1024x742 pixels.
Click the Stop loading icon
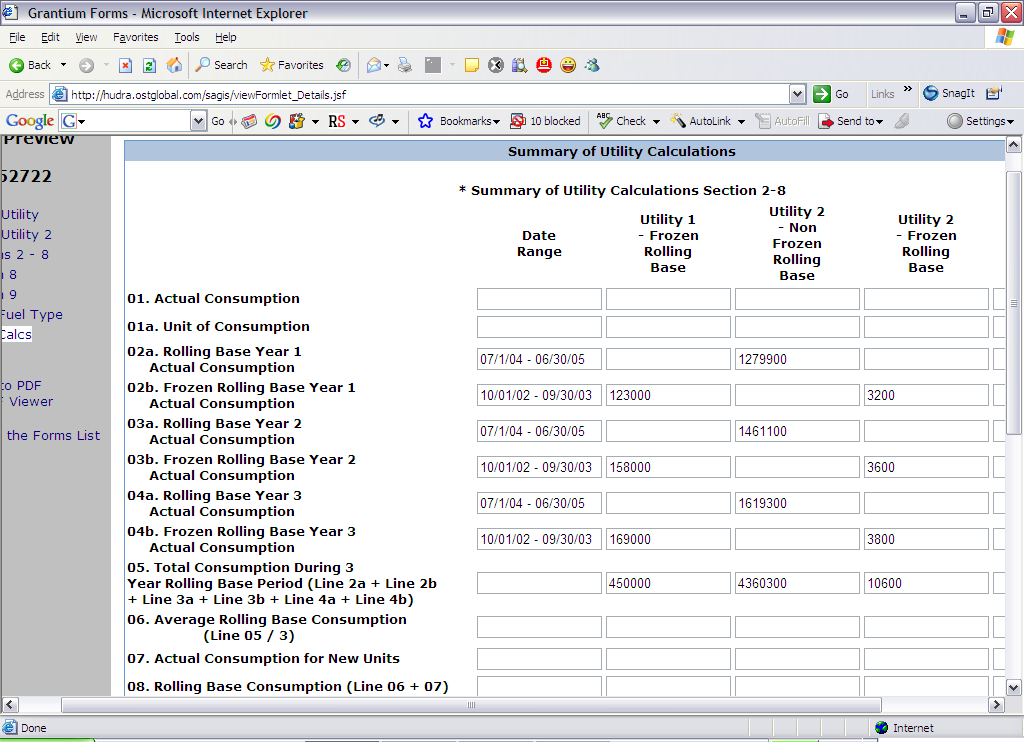point(126,65)
